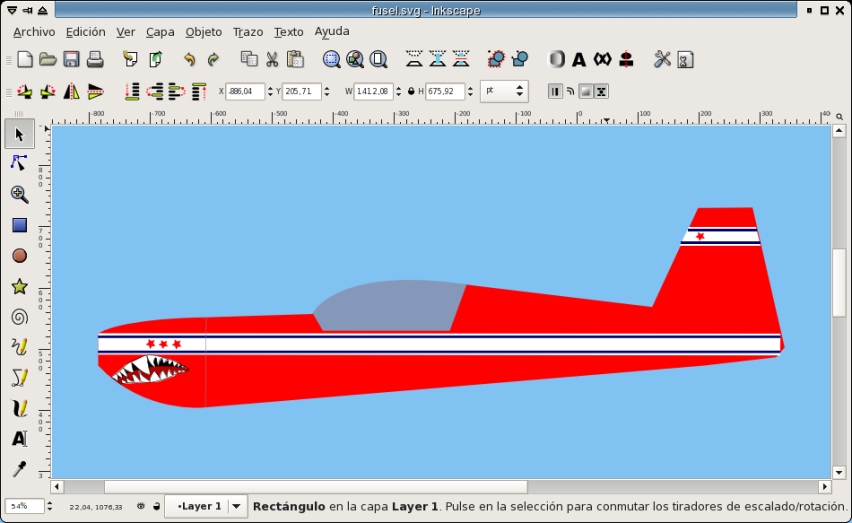Click the W width input field
The image size is (852, 523).
[x=375, y=92]
